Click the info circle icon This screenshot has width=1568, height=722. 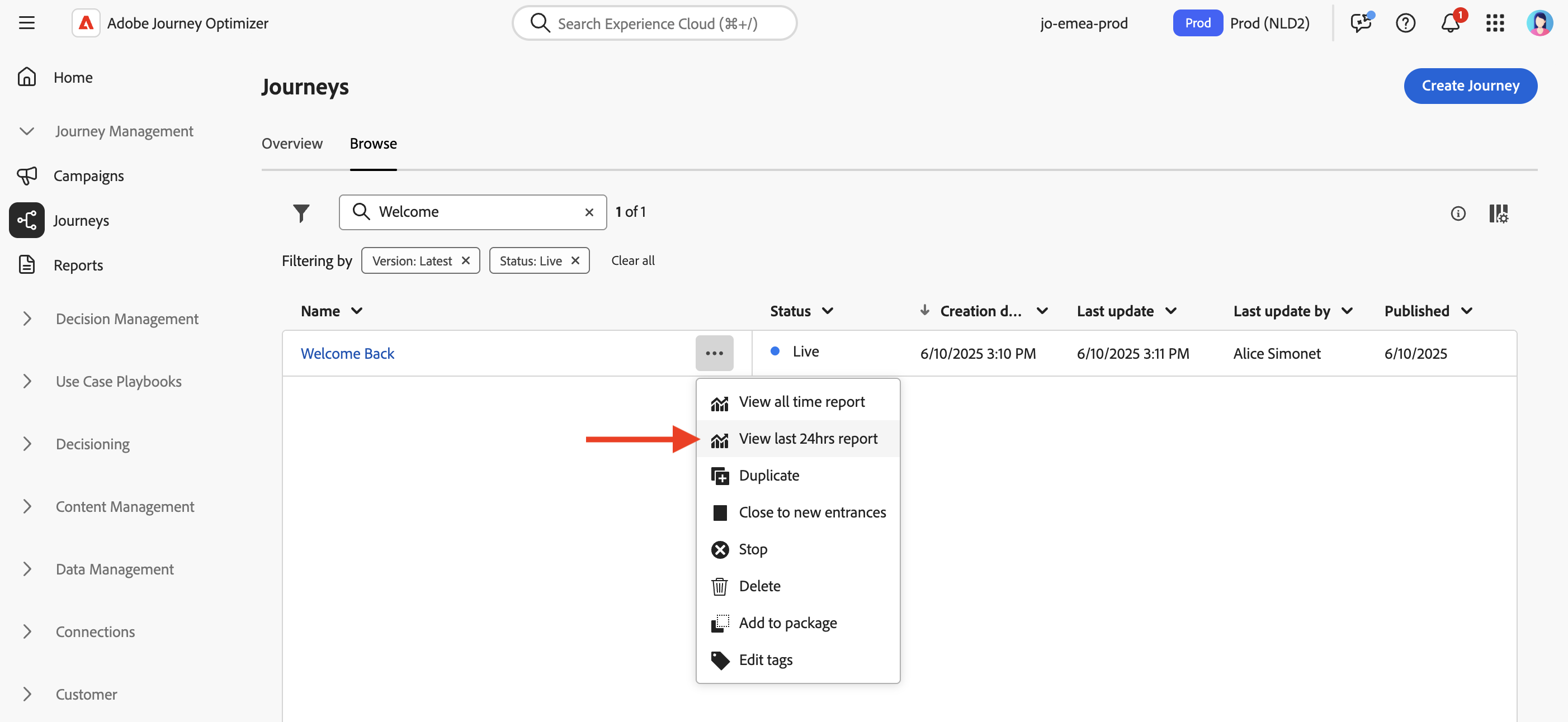1457,213
